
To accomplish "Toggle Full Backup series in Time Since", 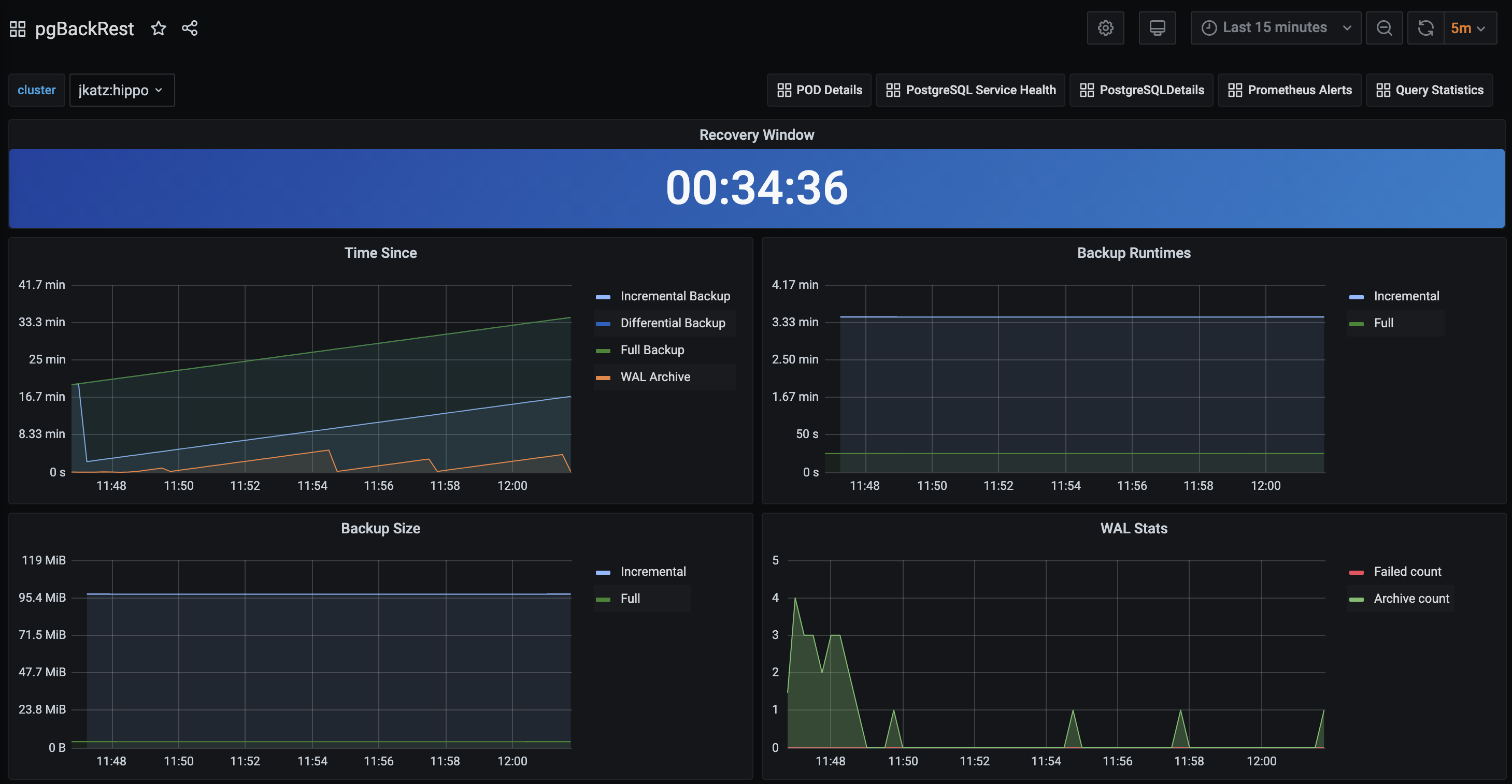I will point(652,350).
